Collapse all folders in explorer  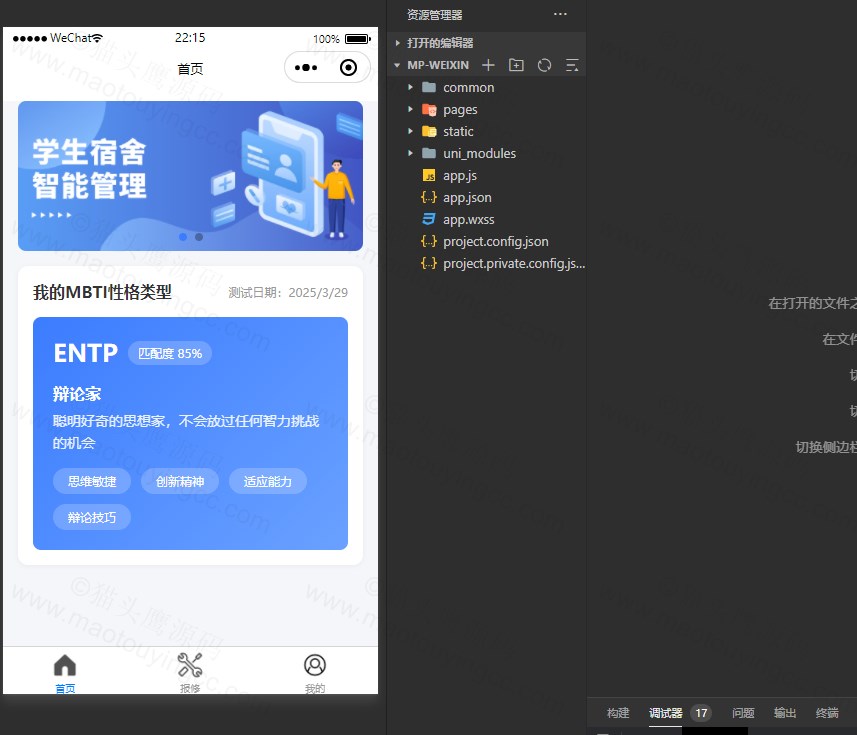point(572,65)
